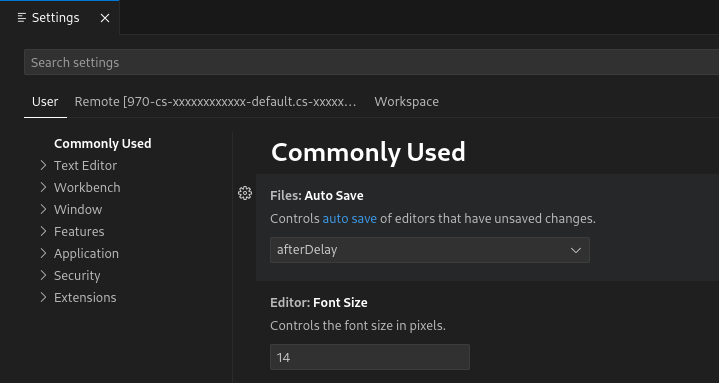Click 'Controls the font size in pixels.' text
This screenshot has width=719, height=383.
tap(358, 326)
